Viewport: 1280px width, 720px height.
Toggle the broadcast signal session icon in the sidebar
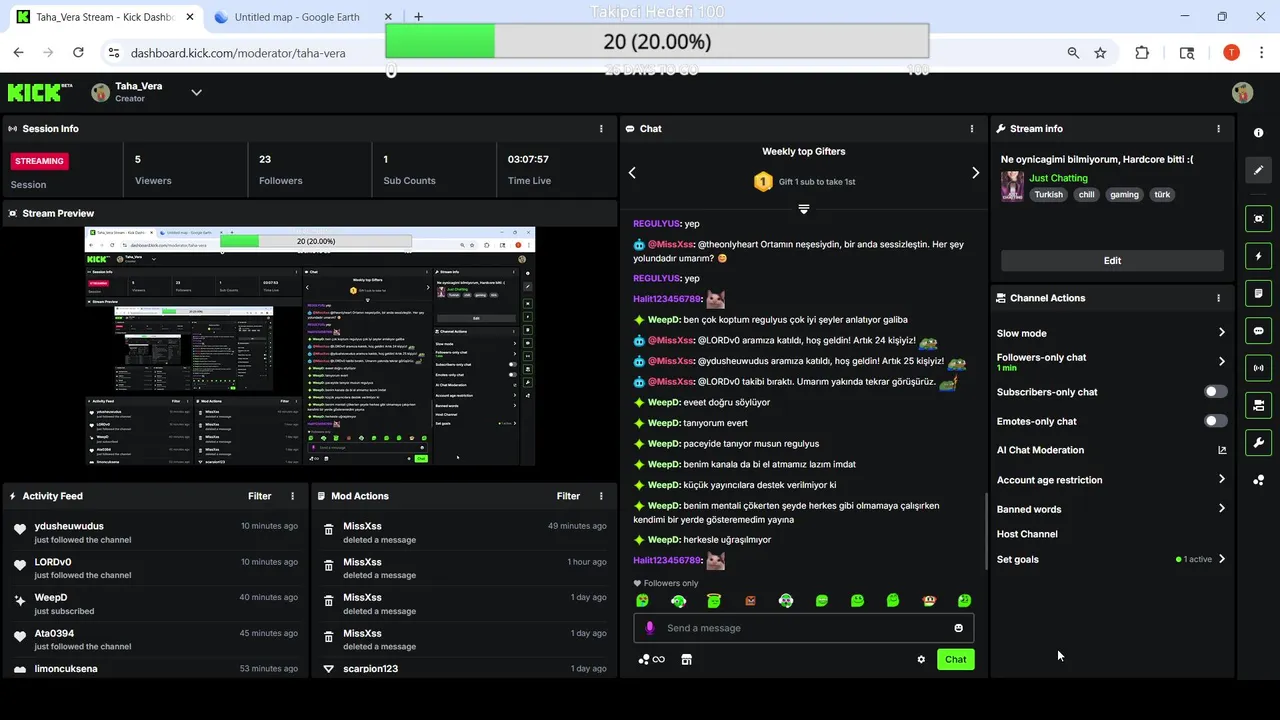tap(1258, 368)
